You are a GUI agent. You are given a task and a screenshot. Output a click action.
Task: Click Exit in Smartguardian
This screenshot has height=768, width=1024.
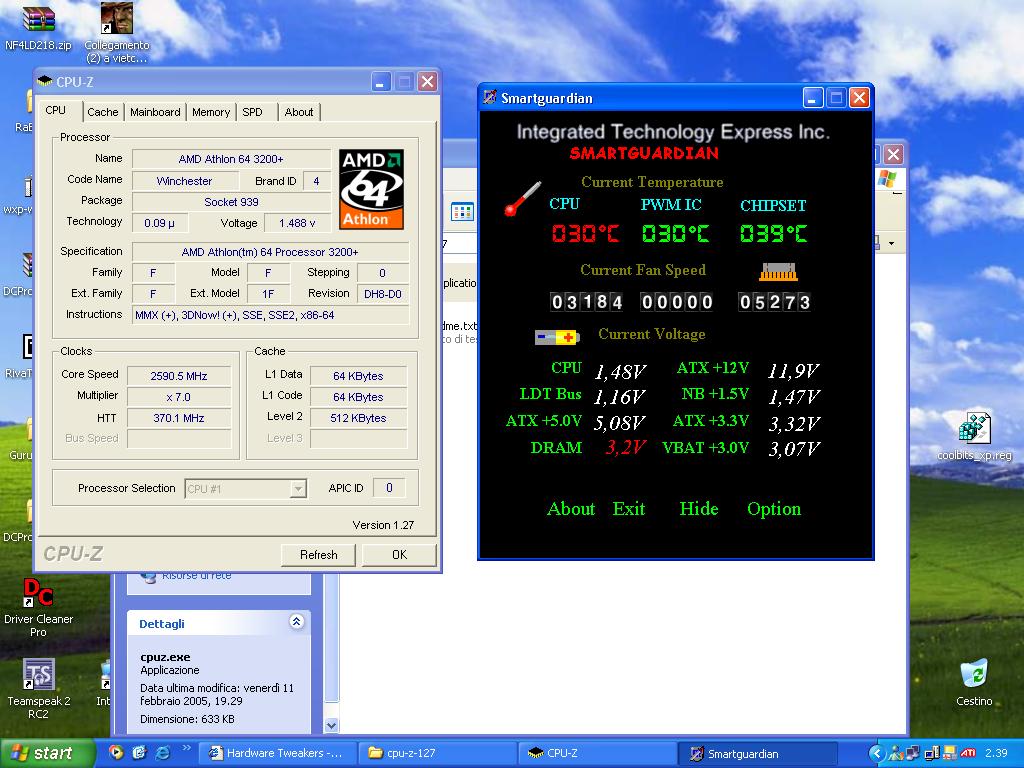629,509
